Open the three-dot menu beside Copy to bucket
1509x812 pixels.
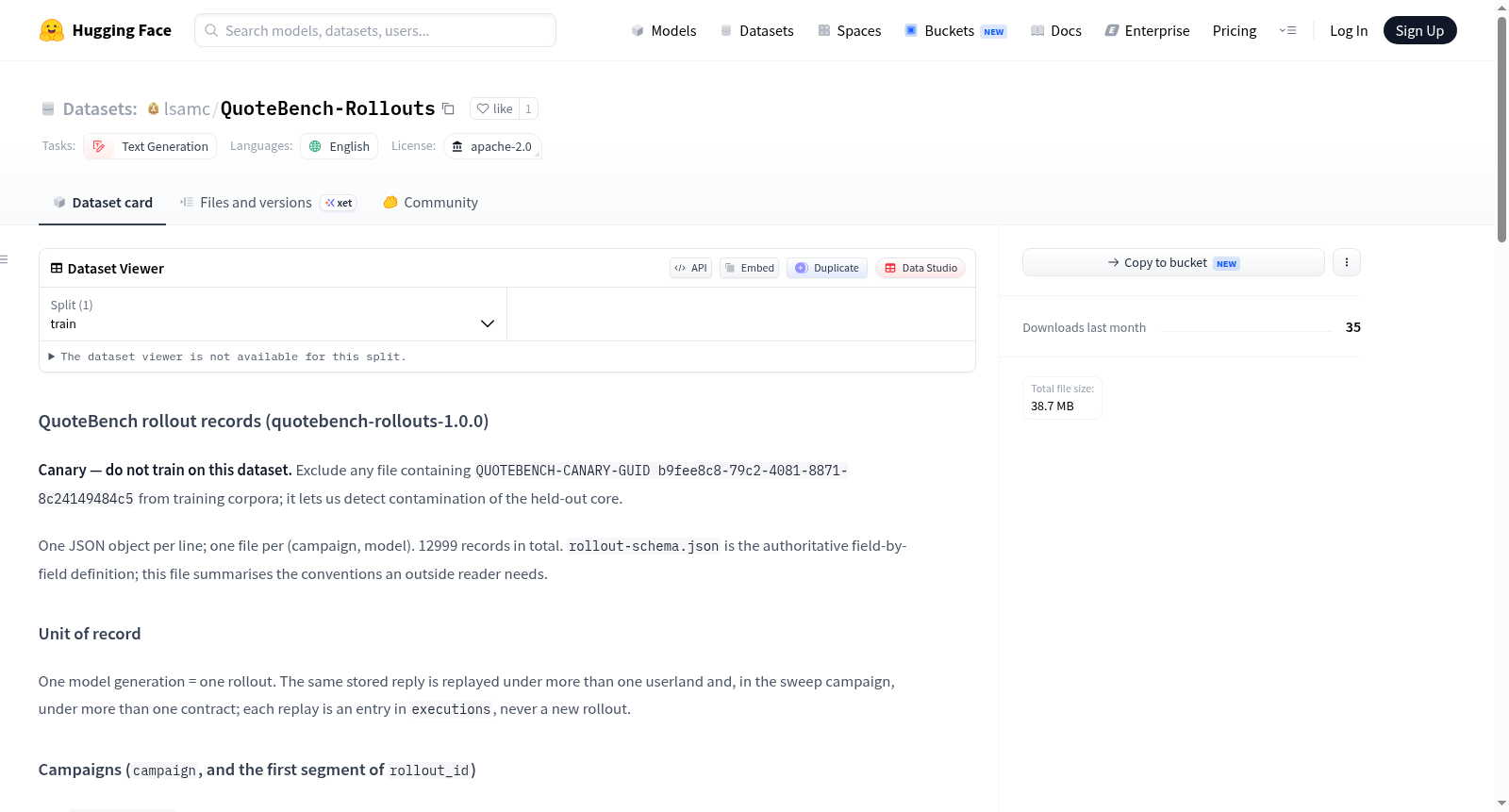click(1347, 262)
